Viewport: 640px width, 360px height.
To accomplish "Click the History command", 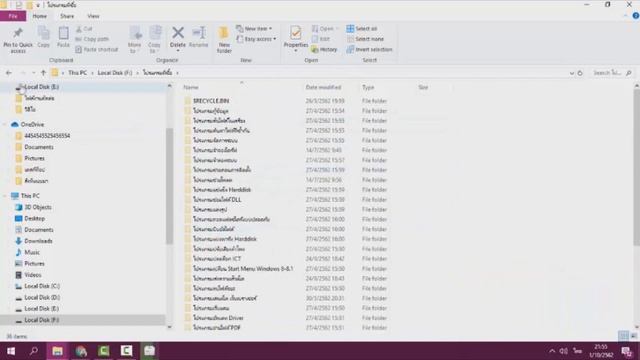I will click(324, 49).
